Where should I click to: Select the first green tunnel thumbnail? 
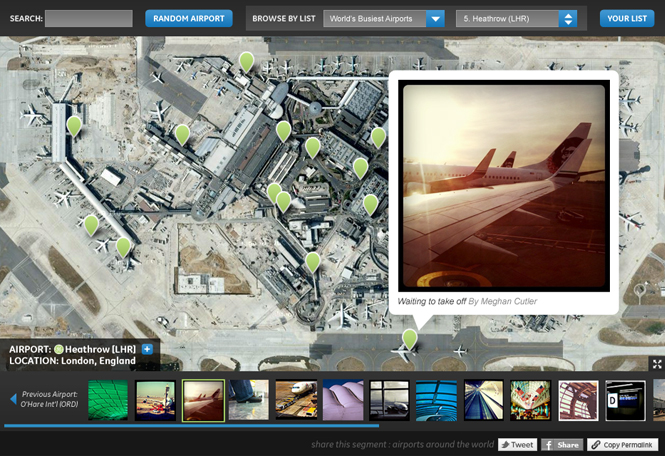108,400
